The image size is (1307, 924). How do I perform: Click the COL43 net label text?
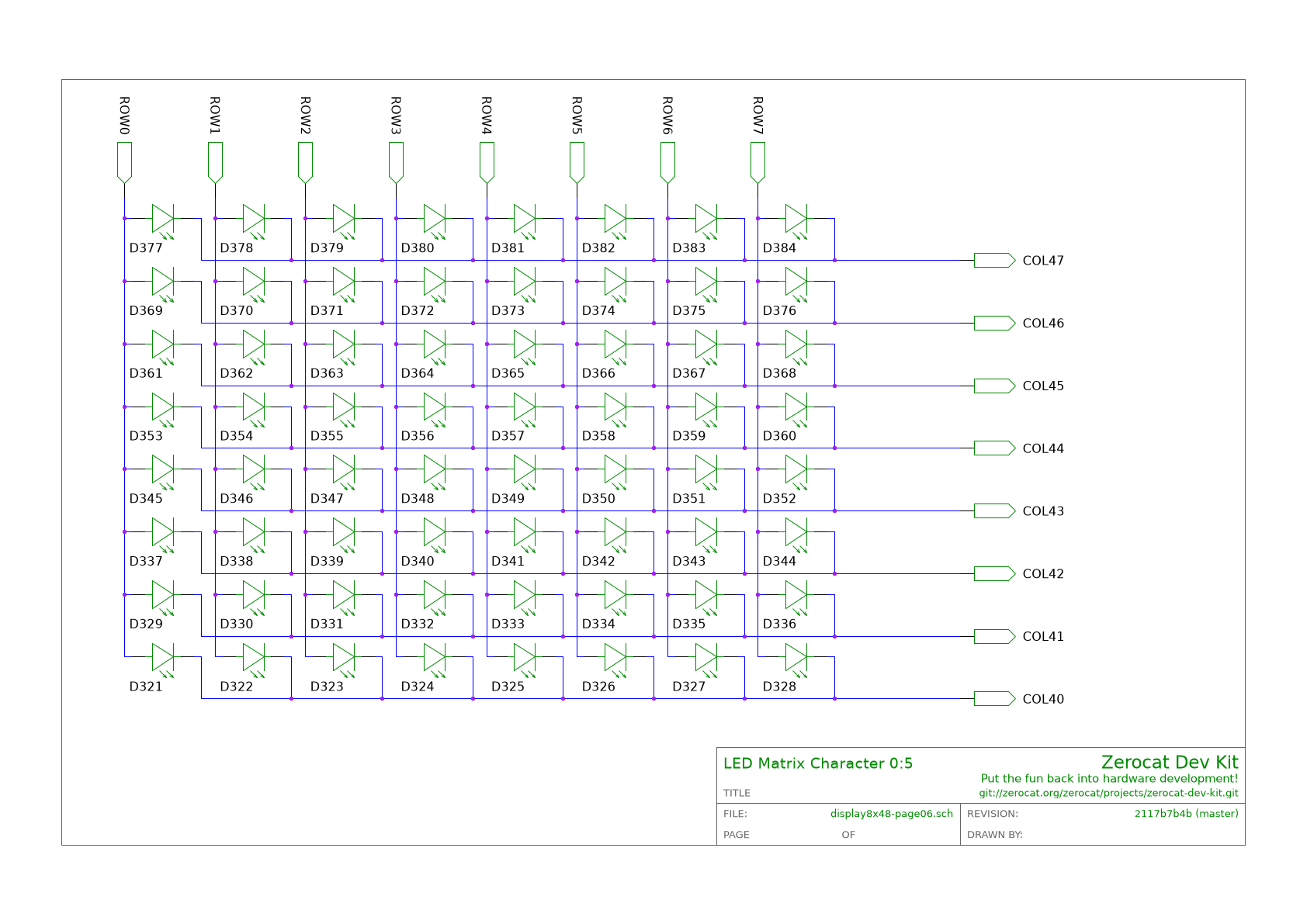1043,511
